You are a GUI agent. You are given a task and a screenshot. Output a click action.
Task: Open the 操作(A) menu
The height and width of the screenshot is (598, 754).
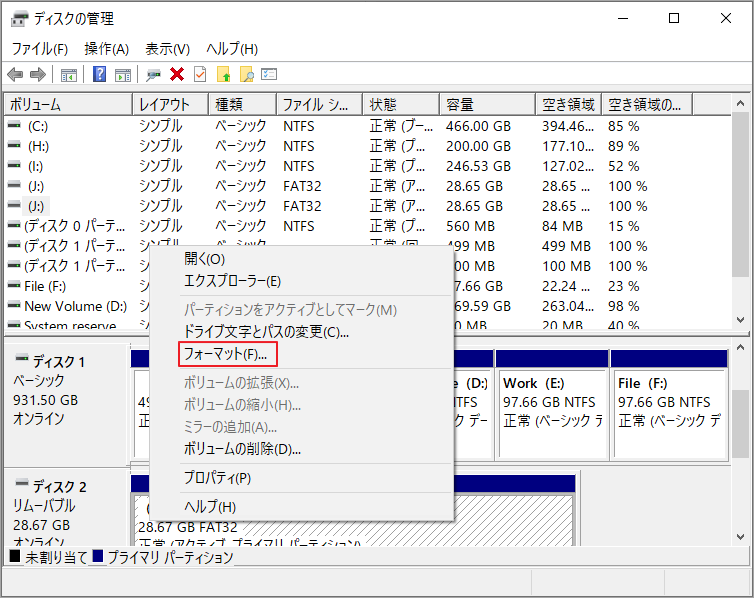(107, 49)
